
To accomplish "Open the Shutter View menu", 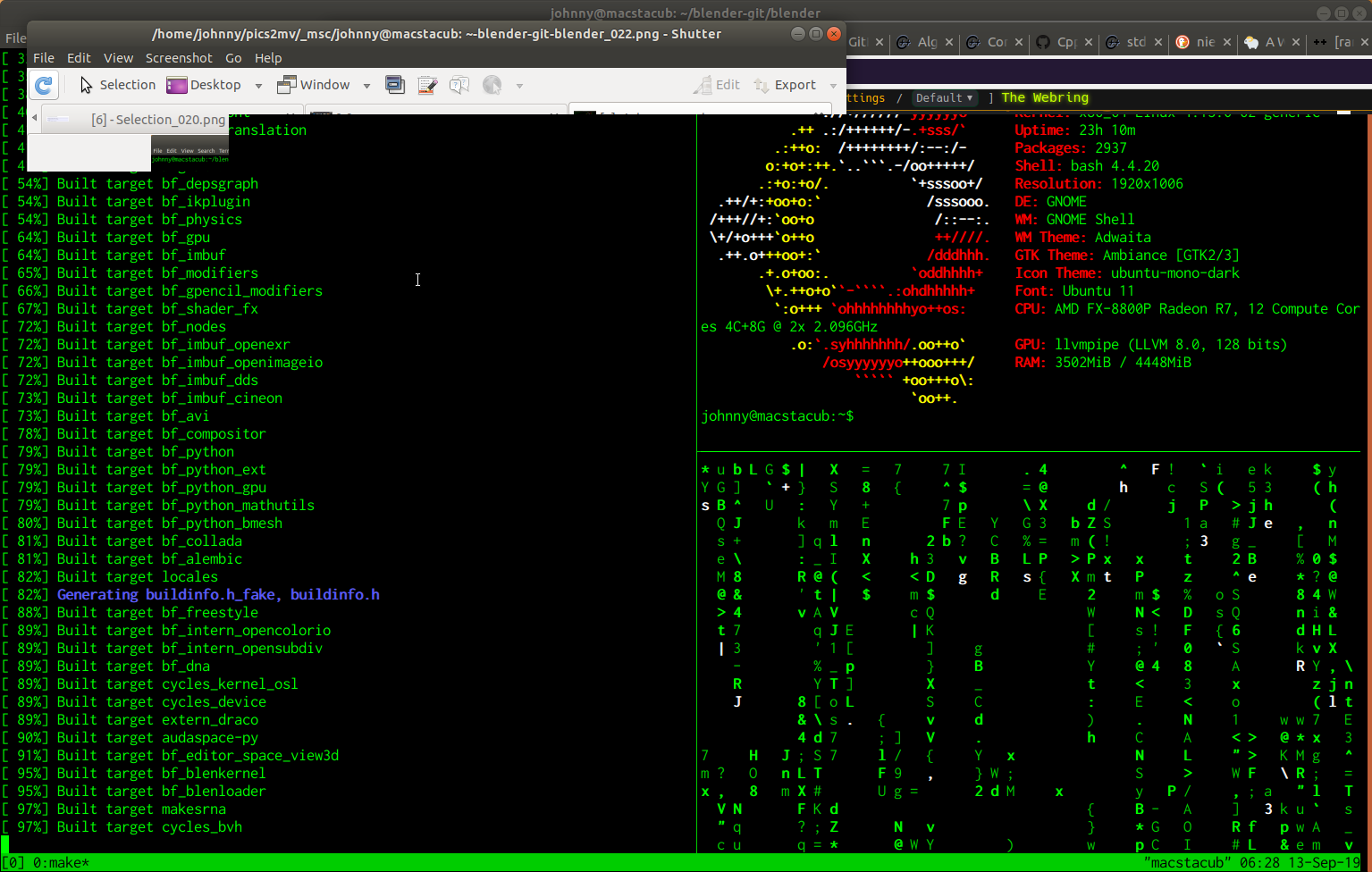I will 118,58.
